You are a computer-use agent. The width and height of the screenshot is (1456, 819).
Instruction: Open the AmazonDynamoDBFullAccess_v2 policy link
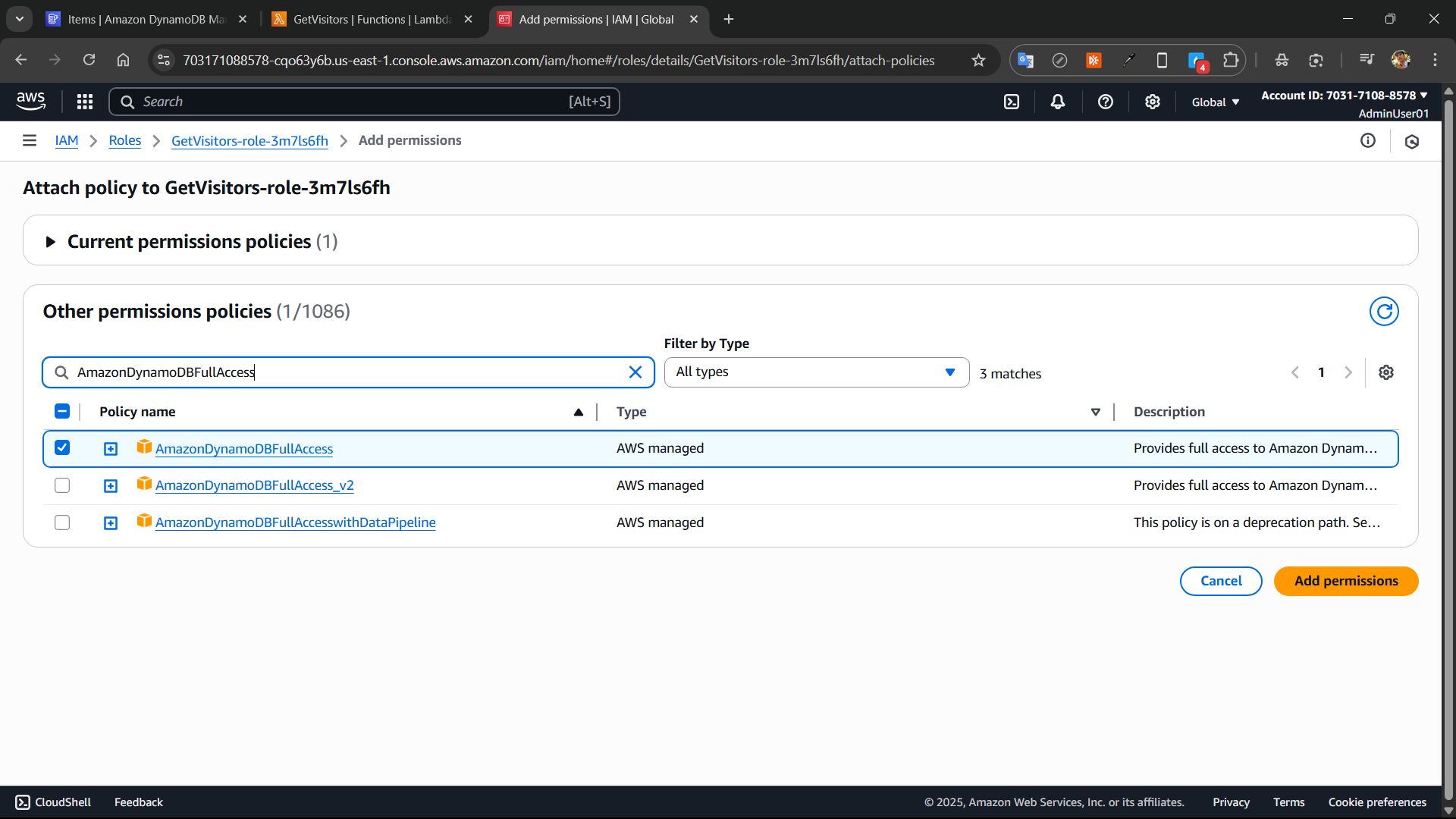click(255, 485)
